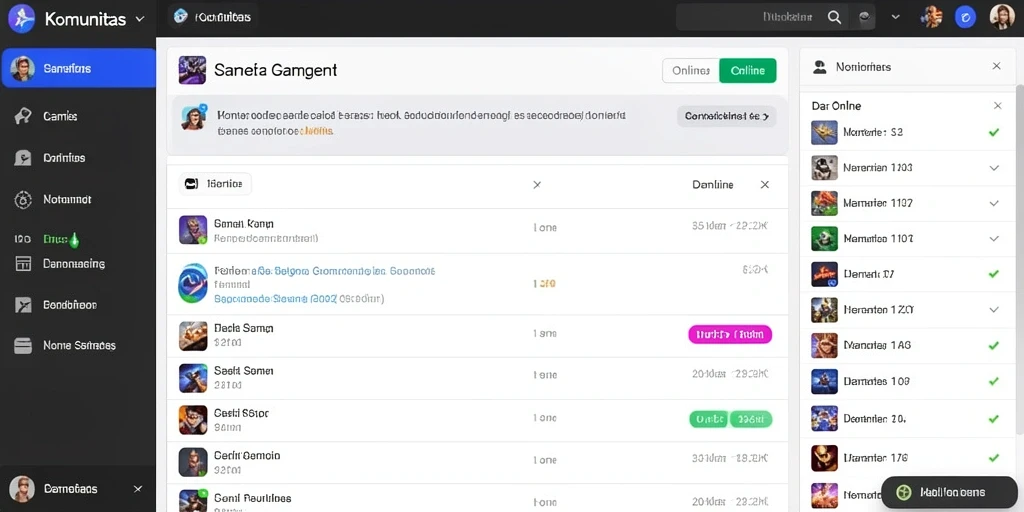Click the right panel vertical scrollbar
This screenshot has width=1024, height=512.
pos(1019,260)
